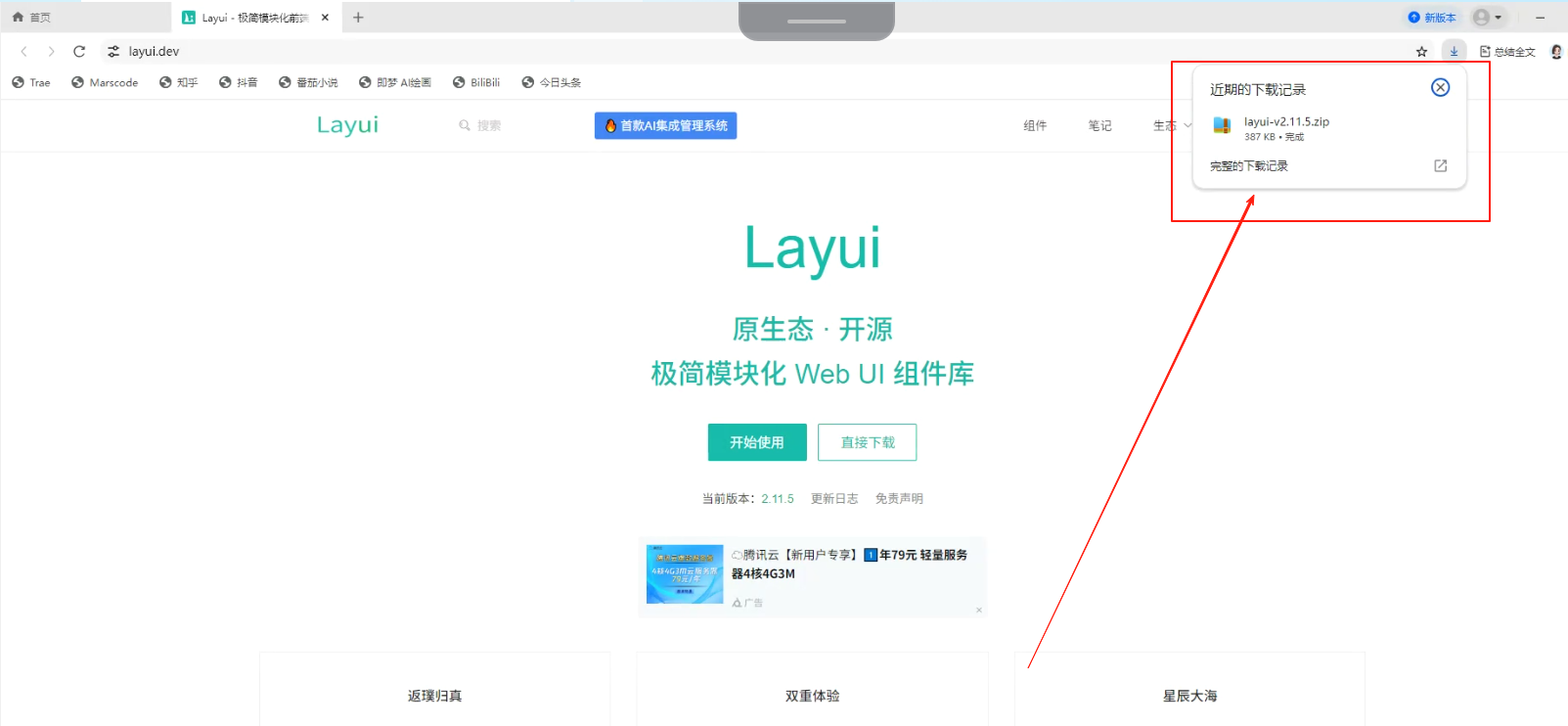Open 知乎 bookmark
1568x726 pixels.
click(x=178, y=83)
